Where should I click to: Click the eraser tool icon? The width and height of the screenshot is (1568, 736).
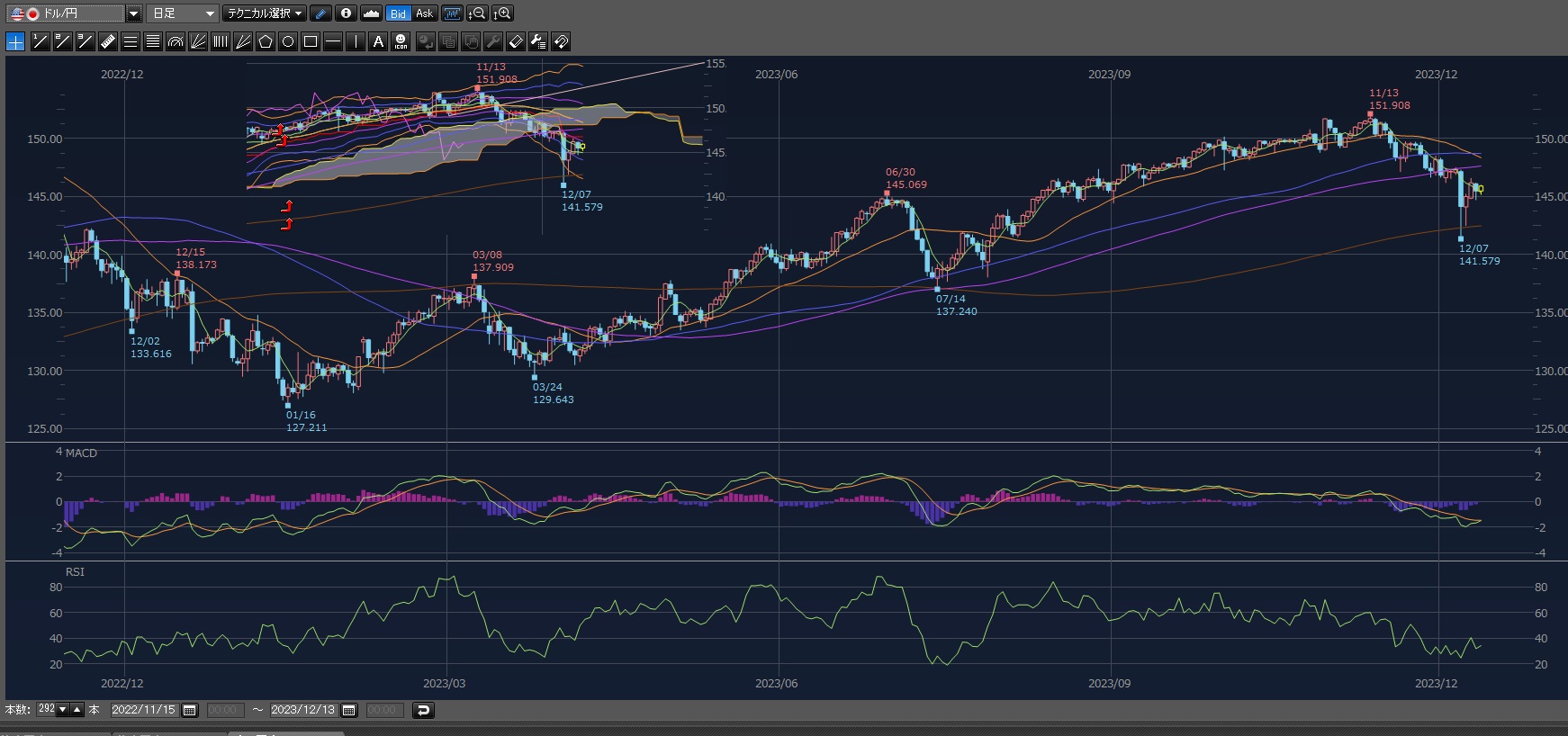click(x=516, y=41)
